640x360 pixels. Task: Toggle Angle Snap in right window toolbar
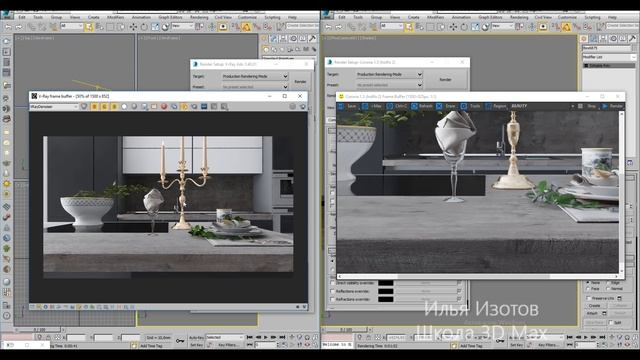pos(566,27)
